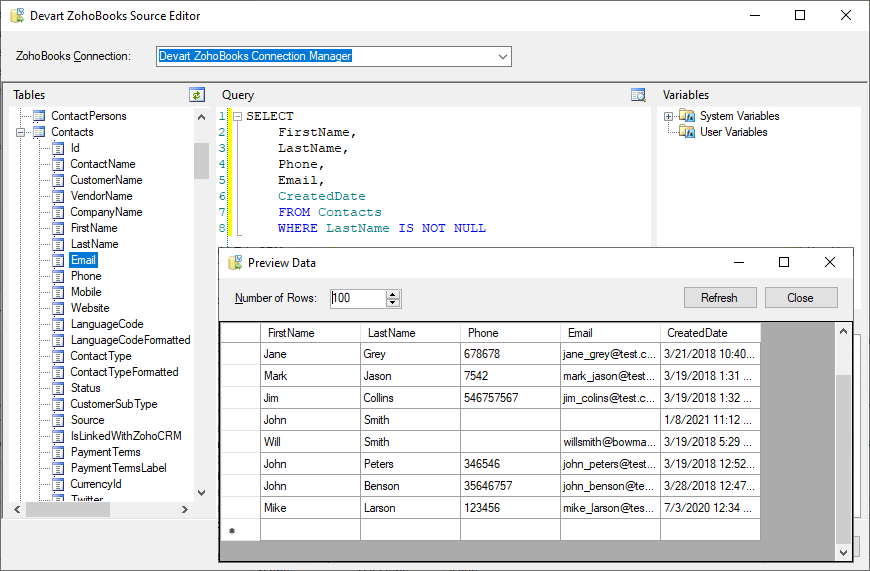
Task: Click the Refresh button in Preview Data
Action: [x=719, y=298]
